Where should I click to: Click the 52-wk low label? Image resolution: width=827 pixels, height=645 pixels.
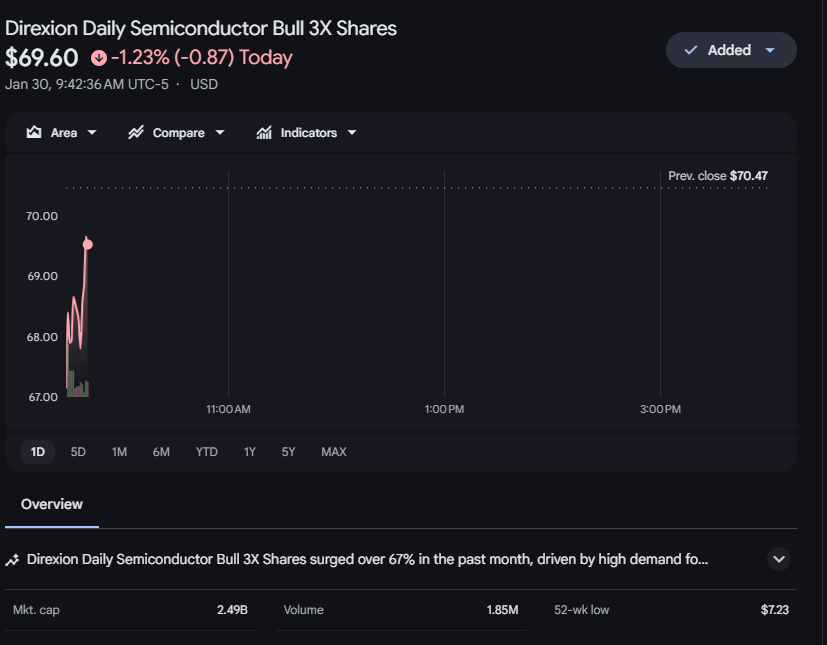tap(581, 610)
